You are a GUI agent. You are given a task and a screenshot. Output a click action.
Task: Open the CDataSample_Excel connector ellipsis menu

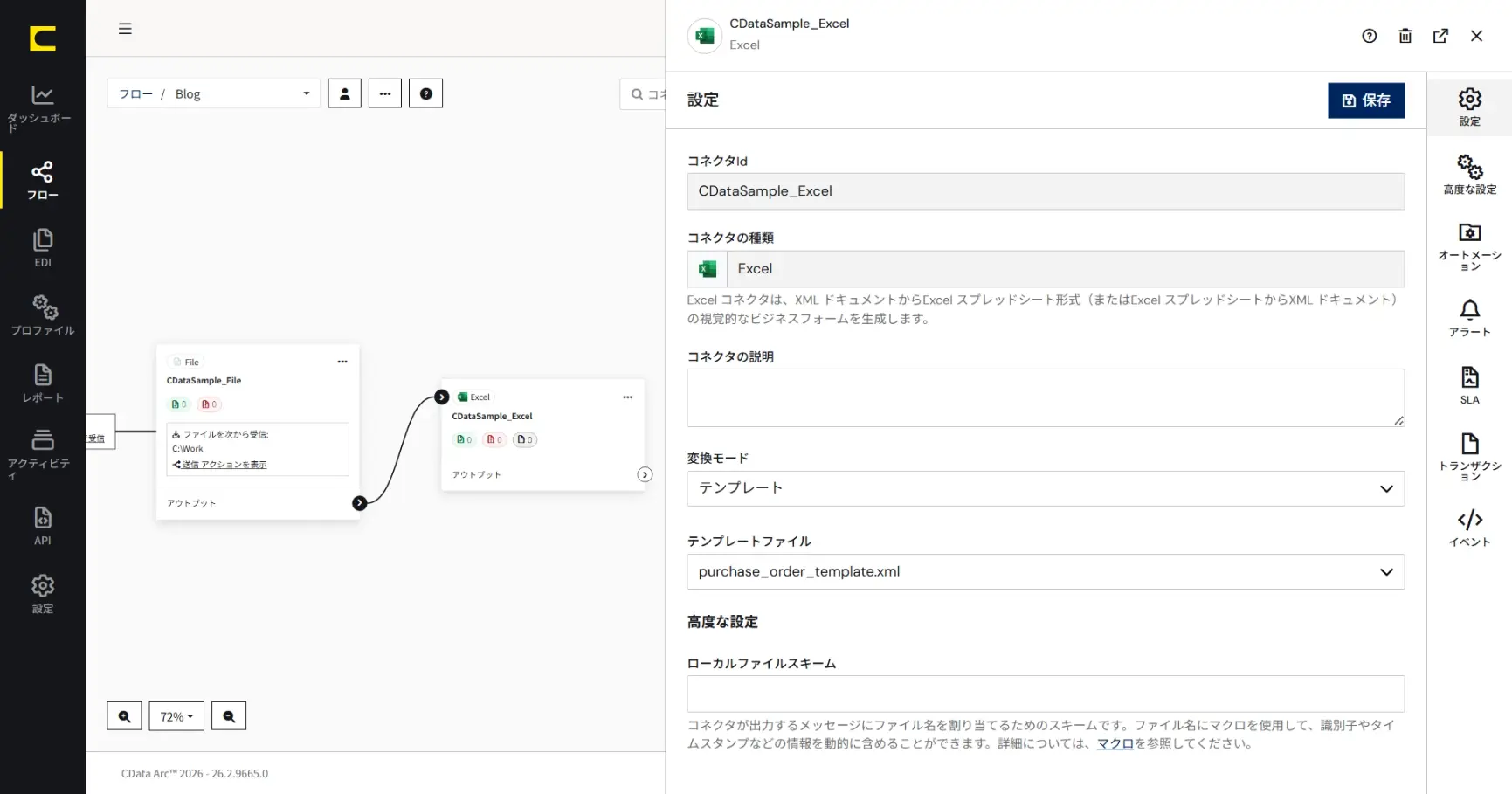tap(627, 397)
